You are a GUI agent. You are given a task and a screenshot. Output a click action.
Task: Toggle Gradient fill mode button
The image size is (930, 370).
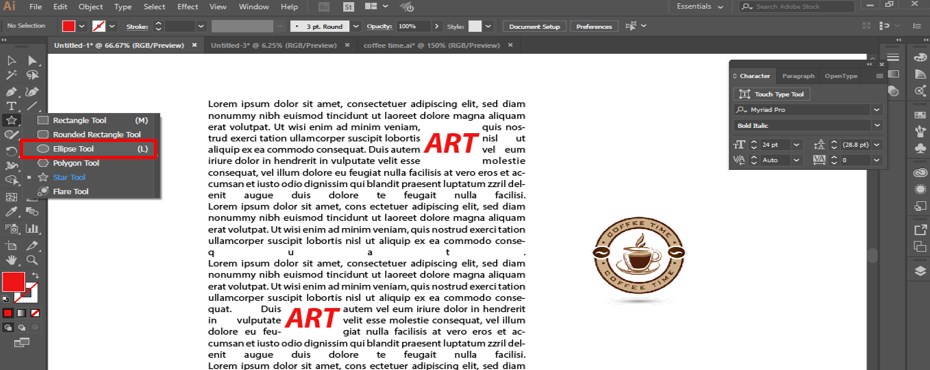pyautogui.click(x=21, y=312)
